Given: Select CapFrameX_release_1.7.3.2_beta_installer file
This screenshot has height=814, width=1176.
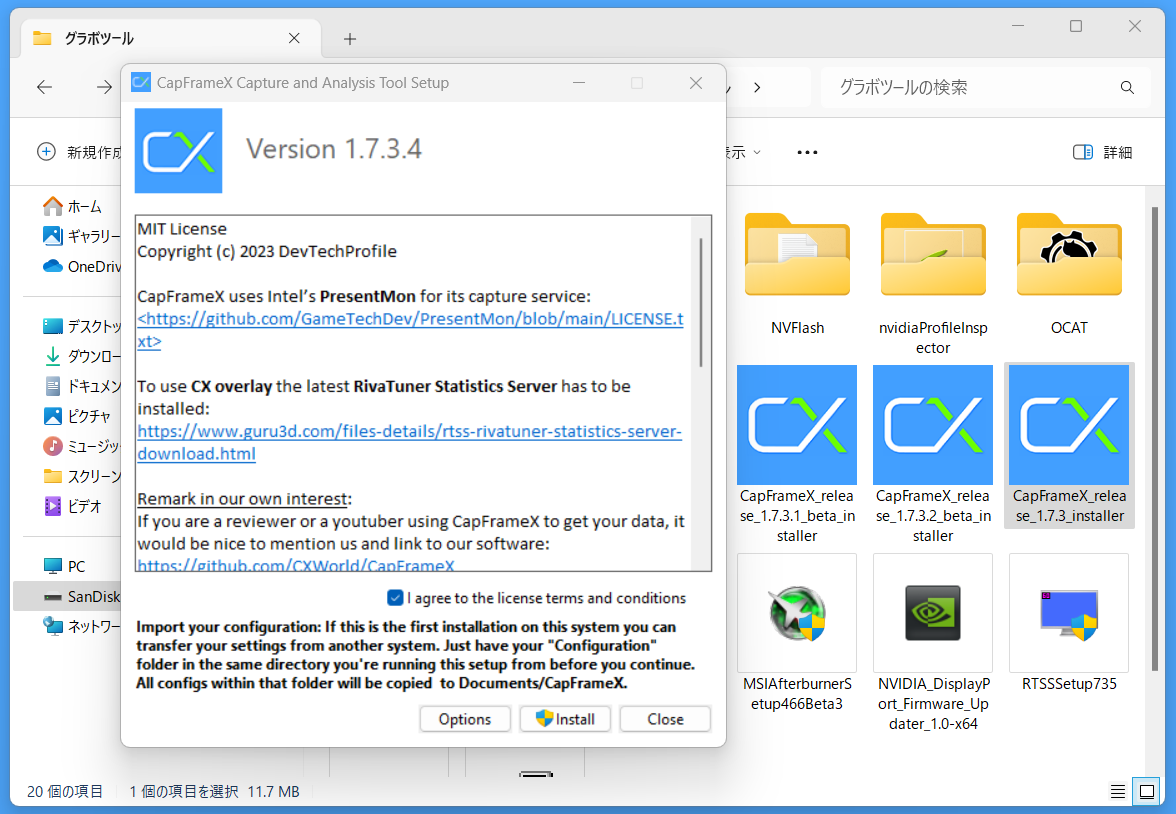Looking at the screenshot, I should [x=932, y=455].
